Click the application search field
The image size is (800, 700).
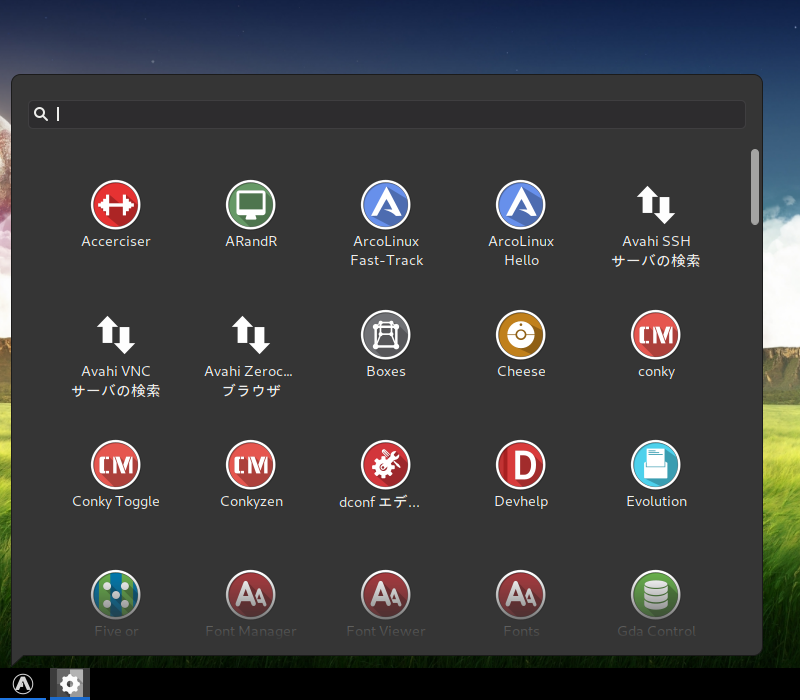click(x=387, y=114)
